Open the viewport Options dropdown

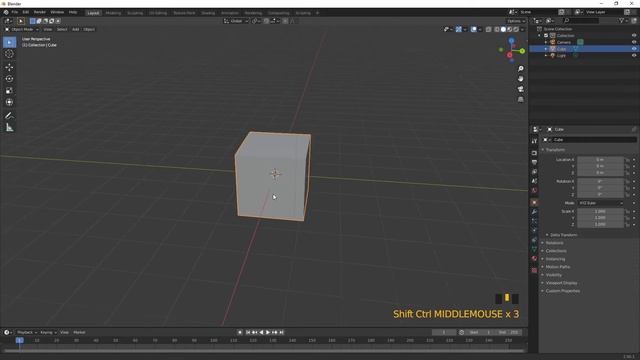tap(516, 21)
